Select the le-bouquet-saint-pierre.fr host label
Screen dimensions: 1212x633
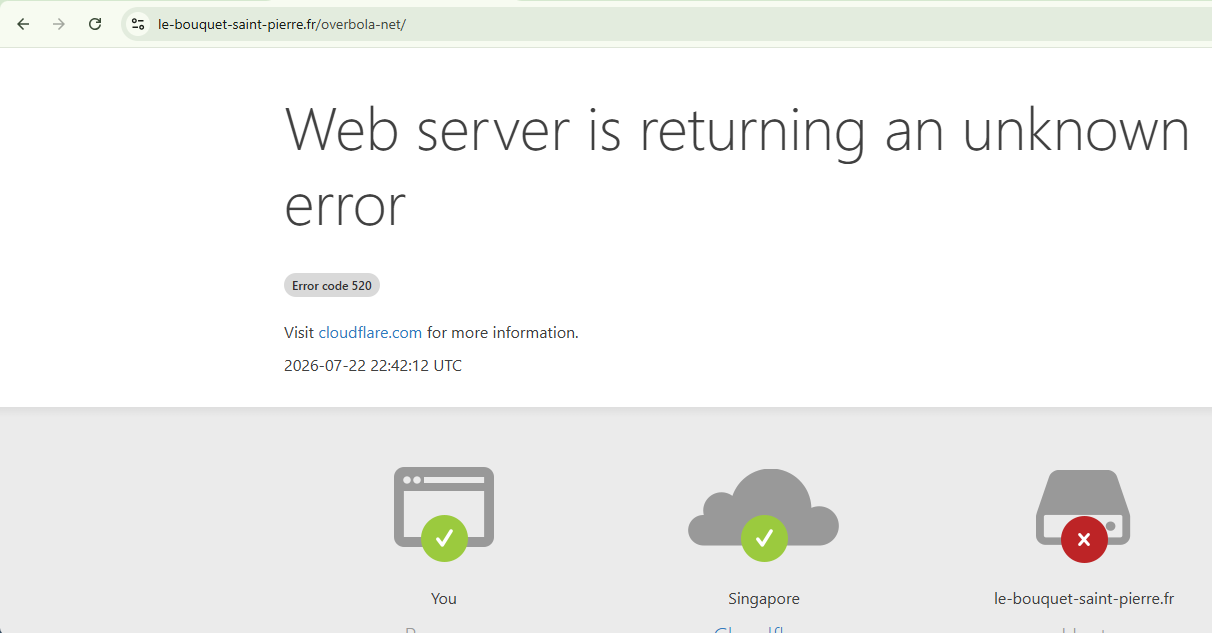click(x=1084, y=599)
